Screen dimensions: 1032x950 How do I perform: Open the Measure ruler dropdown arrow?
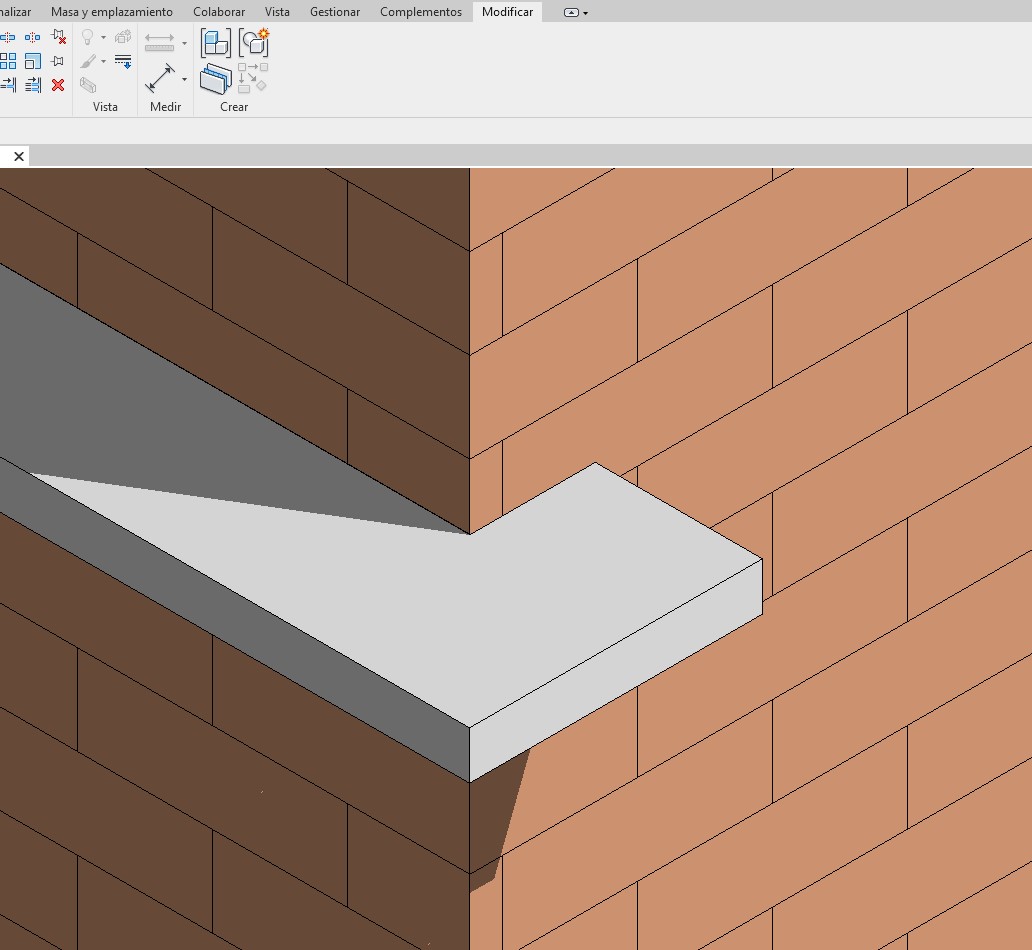[184, 43]
